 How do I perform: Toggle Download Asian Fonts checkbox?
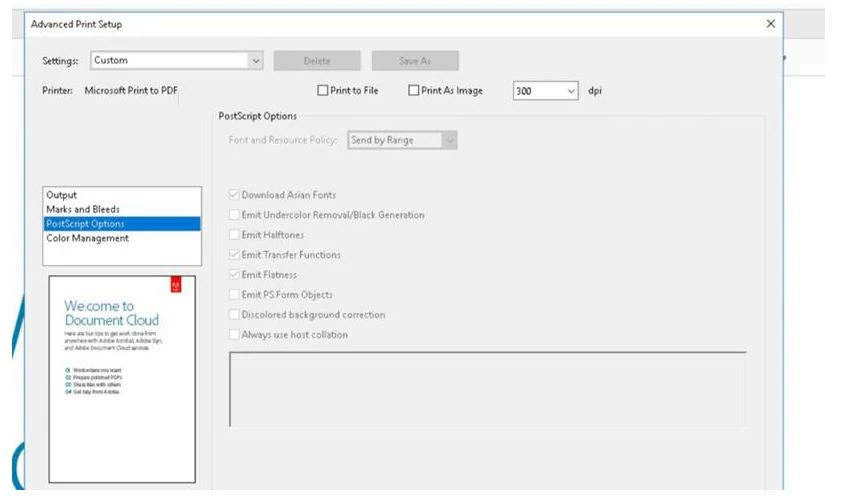pos(234,195)
